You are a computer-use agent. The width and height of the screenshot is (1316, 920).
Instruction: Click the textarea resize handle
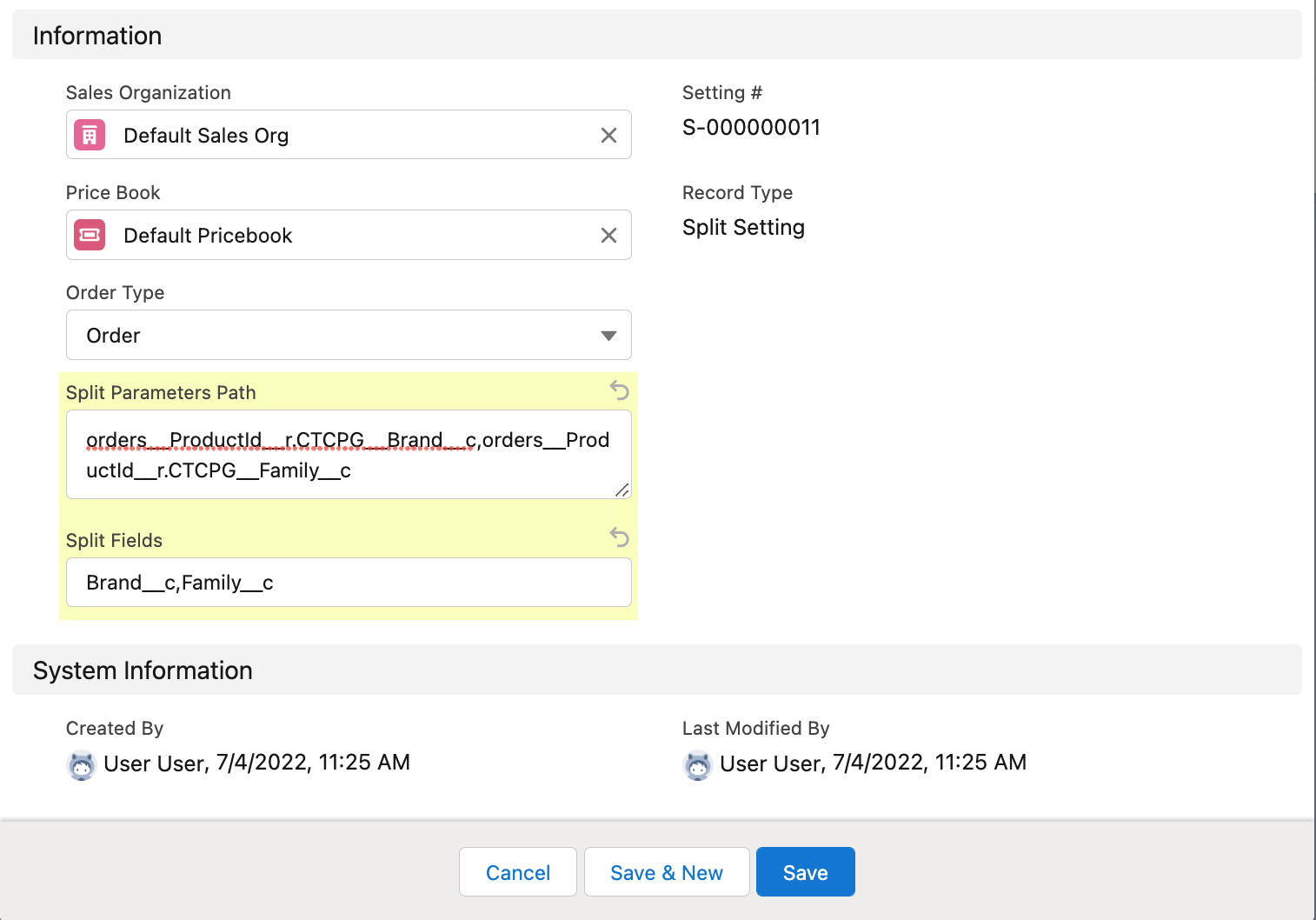(x=622, y=491)
